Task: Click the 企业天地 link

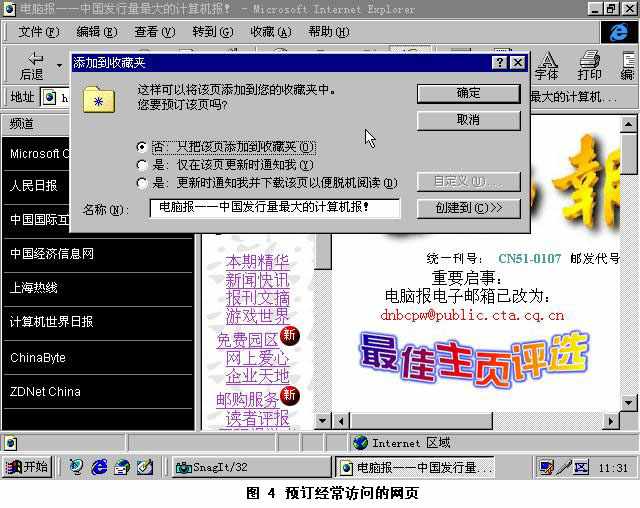Action: point(258,376)
